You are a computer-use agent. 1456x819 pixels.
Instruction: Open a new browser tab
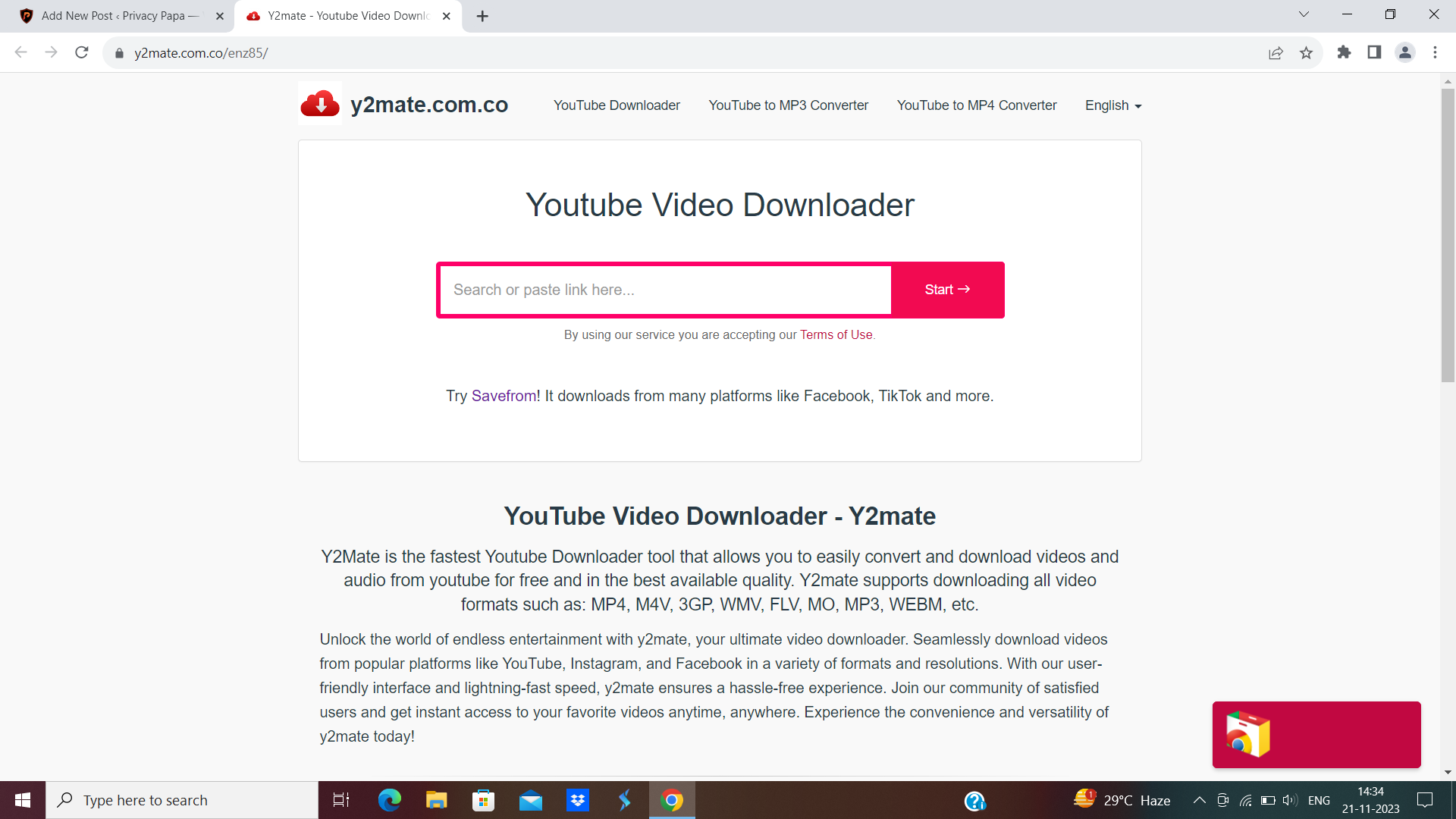point(482,16)
